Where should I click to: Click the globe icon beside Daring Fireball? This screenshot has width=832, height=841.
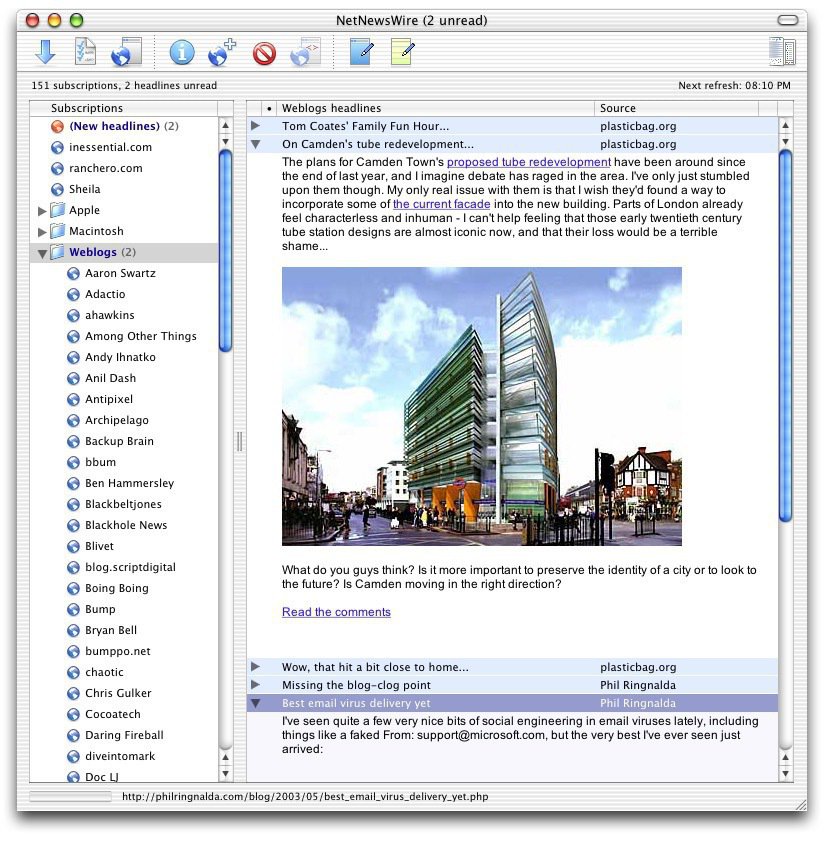[73, 735]
